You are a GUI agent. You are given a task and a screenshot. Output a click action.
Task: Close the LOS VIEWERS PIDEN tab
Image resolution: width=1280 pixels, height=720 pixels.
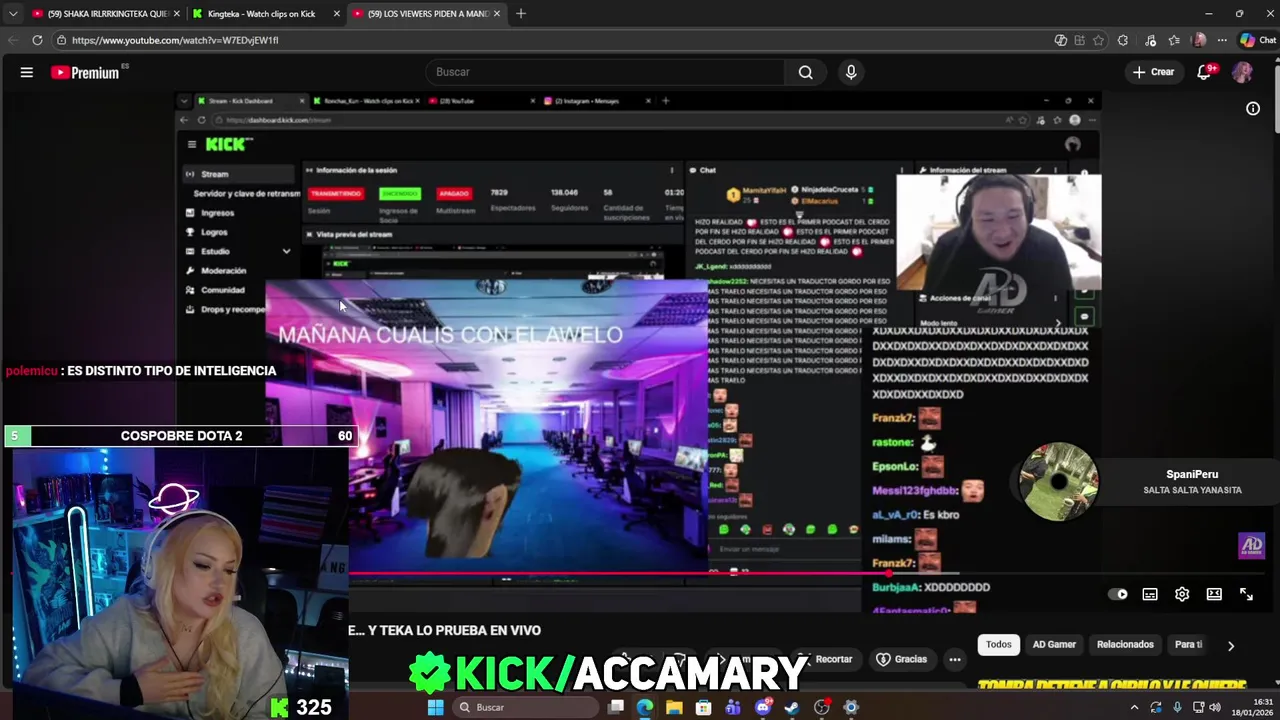click(x=497, y=14)
